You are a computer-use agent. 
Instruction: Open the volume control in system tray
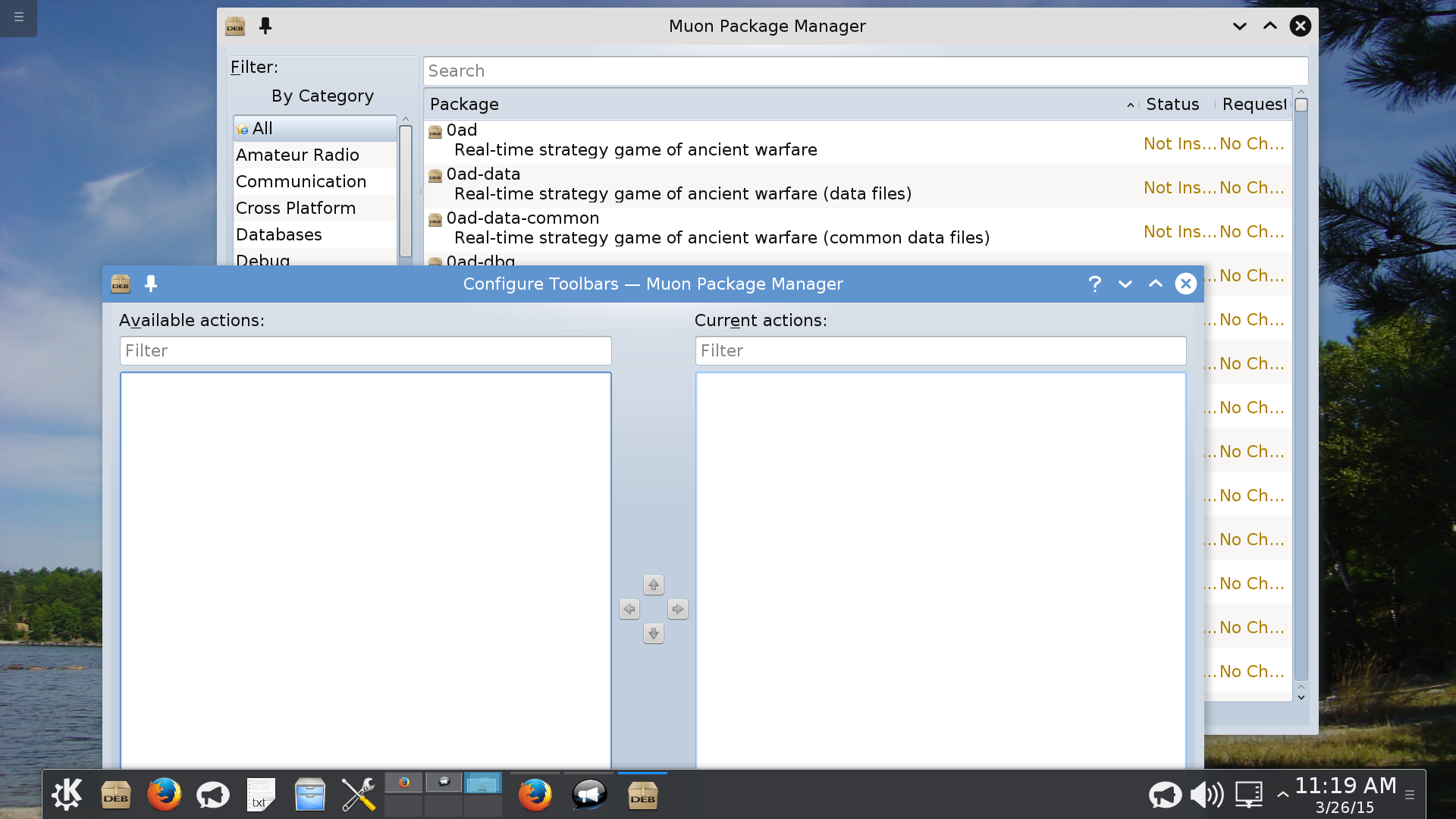1206,795
